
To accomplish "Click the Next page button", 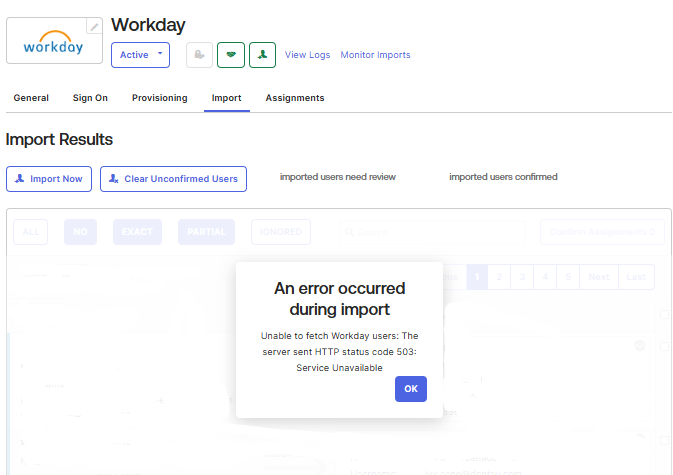I will [599, 277].
